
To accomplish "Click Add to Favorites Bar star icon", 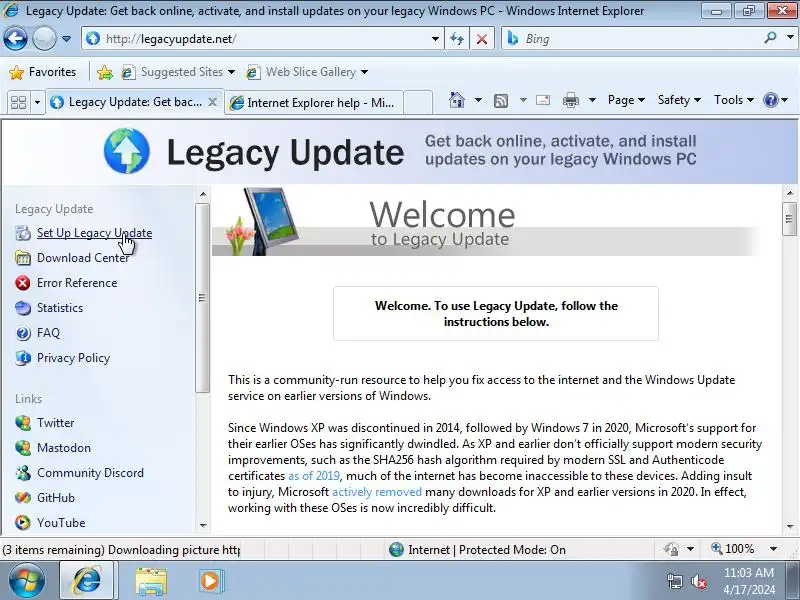I will [105, 72].
